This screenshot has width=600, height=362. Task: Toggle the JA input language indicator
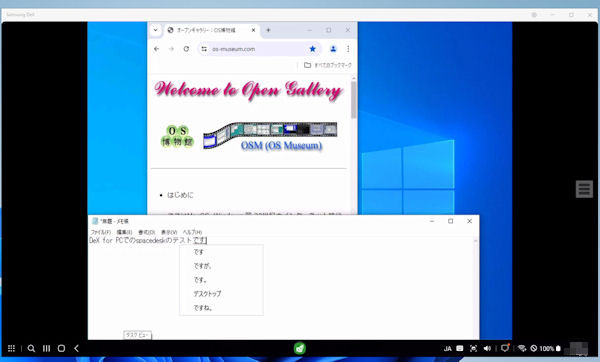tap(447, 349)
